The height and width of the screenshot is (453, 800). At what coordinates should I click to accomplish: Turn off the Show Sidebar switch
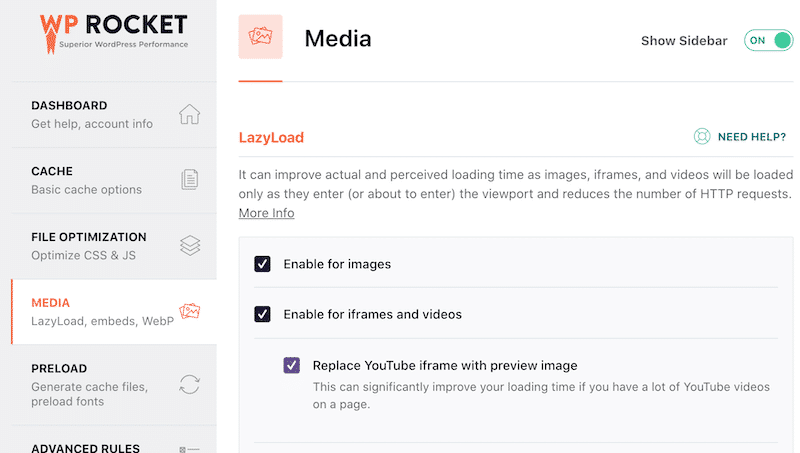click(768, 40)
